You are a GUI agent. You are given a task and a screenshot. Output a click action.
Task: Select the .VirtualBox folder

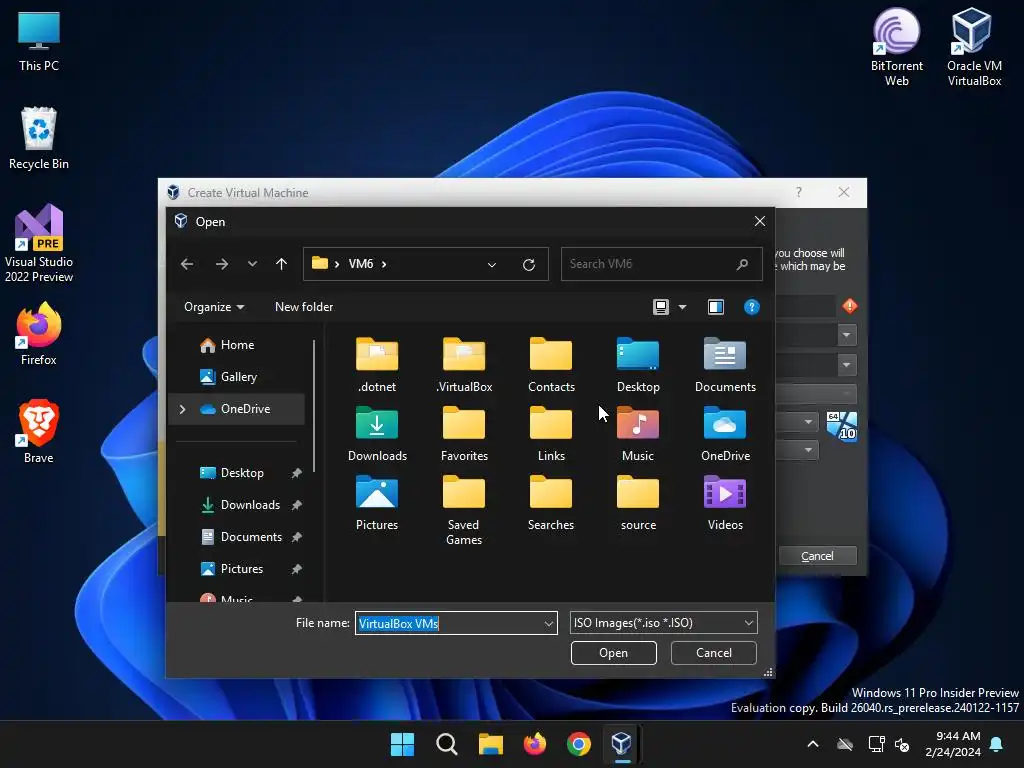click(x=464, y=365)
